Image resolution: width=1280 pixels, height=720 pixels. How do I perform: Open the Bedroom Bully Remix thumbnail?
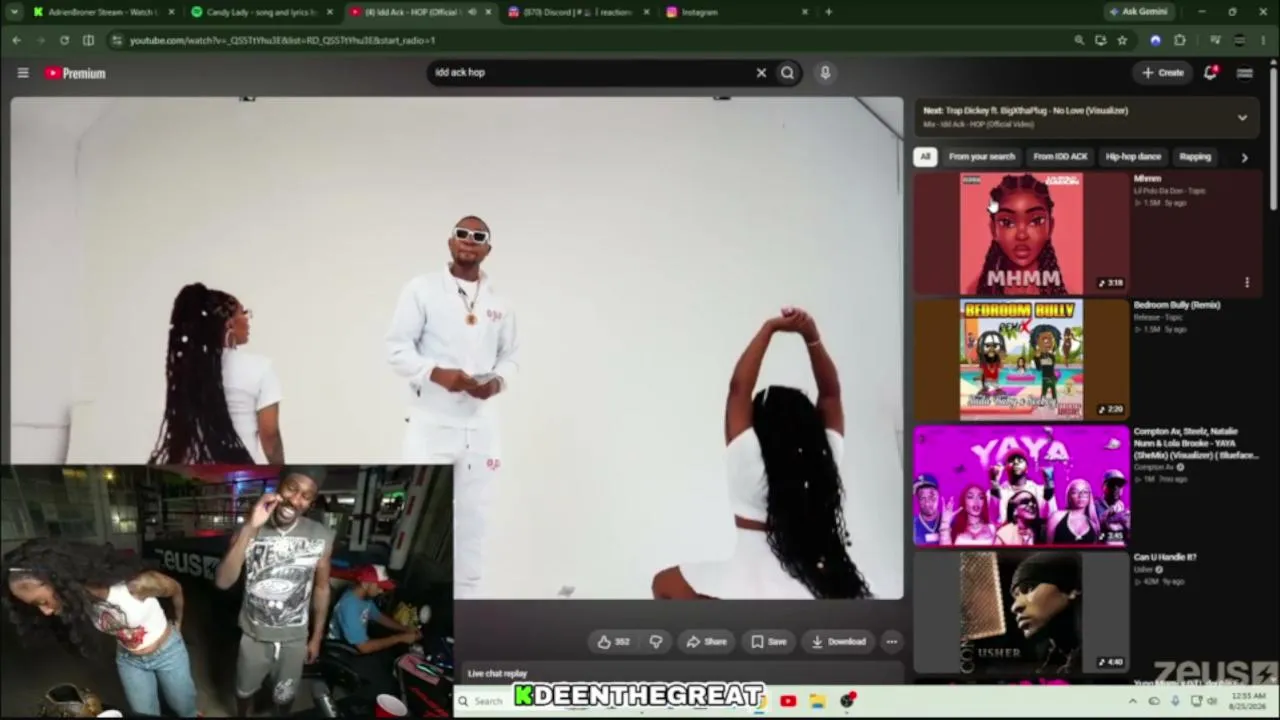(1021, 360)
